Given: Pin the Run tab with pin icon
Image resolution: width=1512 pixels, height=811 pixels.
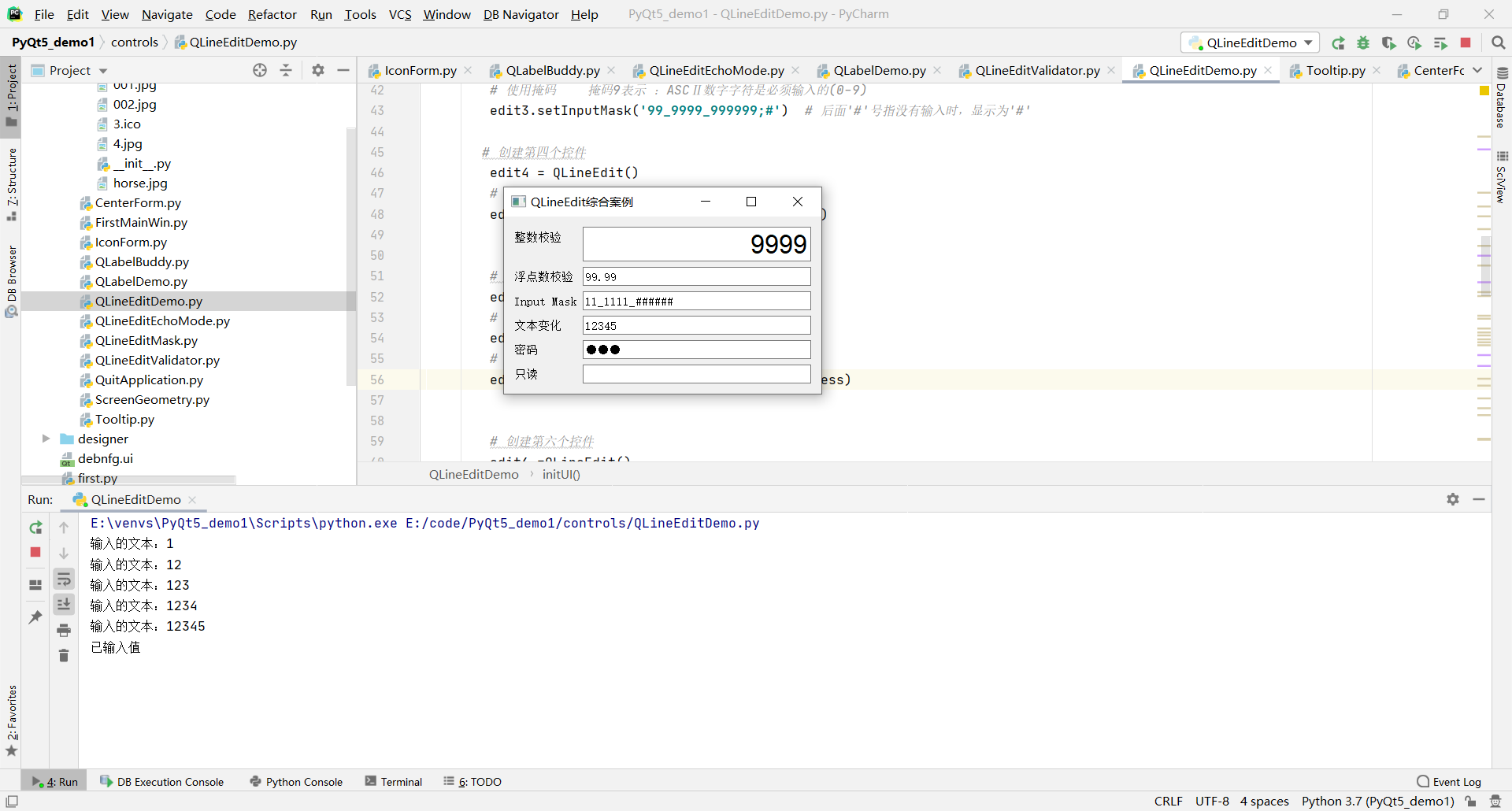Looking at the screenshot, I should 35,617.
